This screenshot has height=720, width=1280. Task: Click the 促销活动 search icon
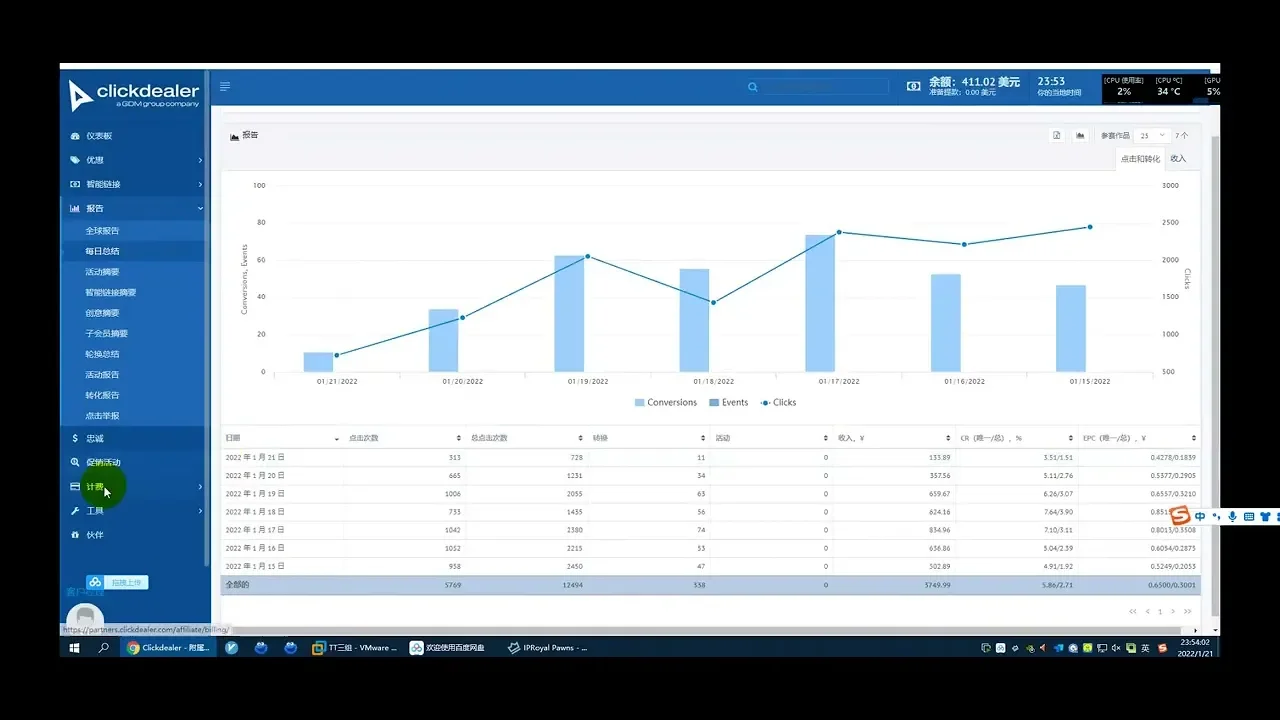coord(75,462)
